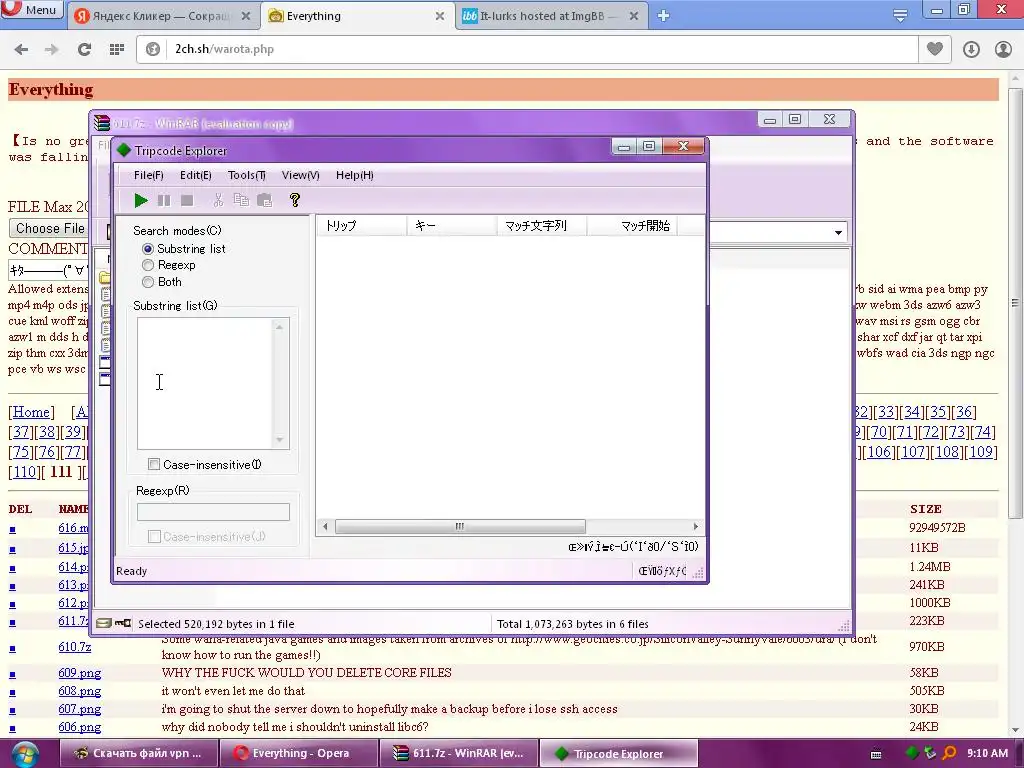This screenshot has height=768, width=1024.
Task: Open a new browser tab with plus
Action: [x=664, y=16]
